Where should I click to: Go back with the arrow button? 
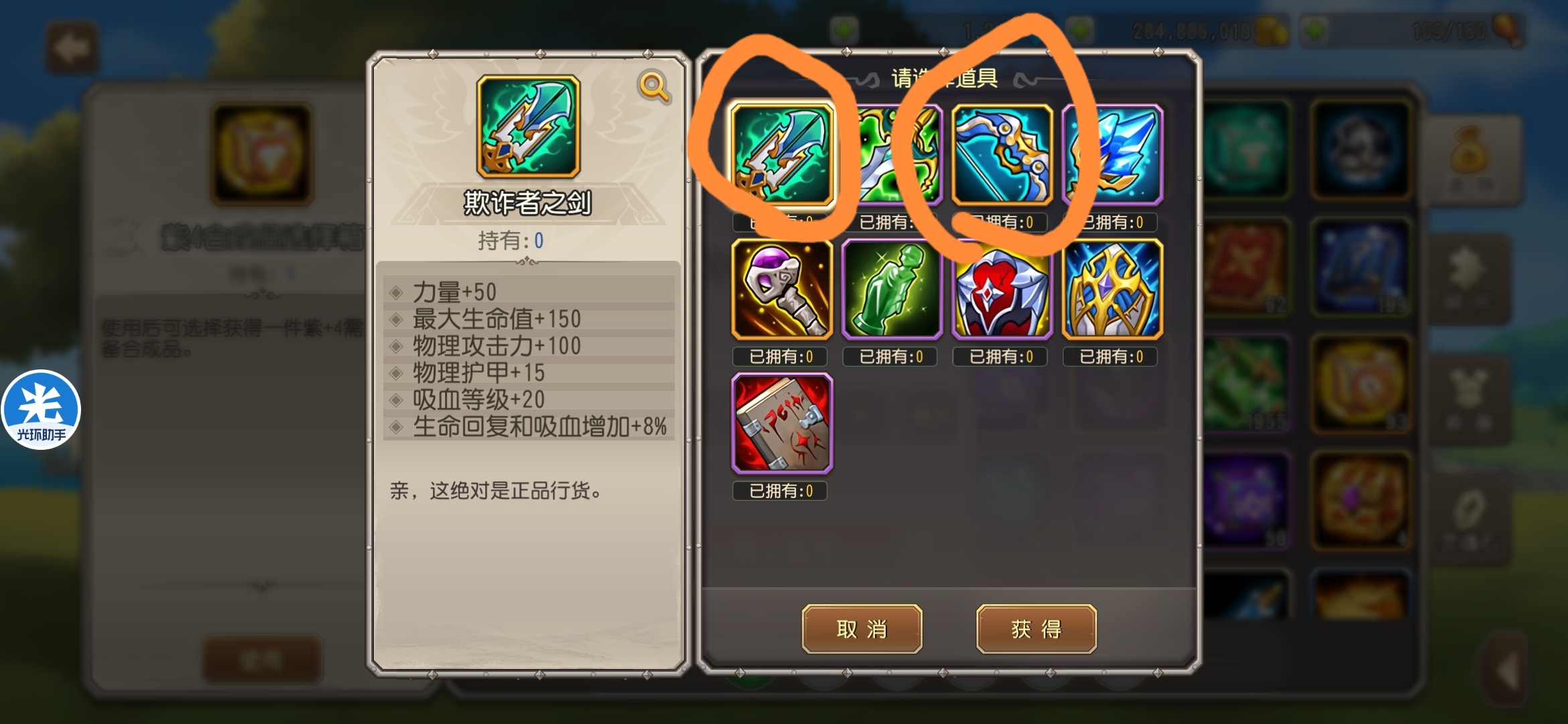[x=72, y=48]
